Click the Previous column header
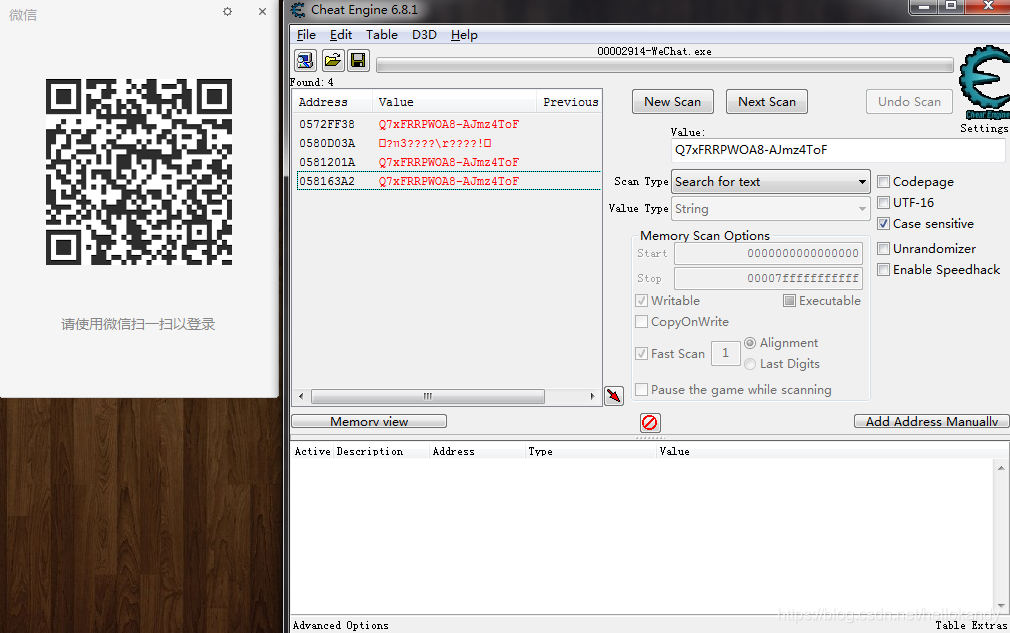This screenshot has height=633, width=1010. (x=570, y=102)
